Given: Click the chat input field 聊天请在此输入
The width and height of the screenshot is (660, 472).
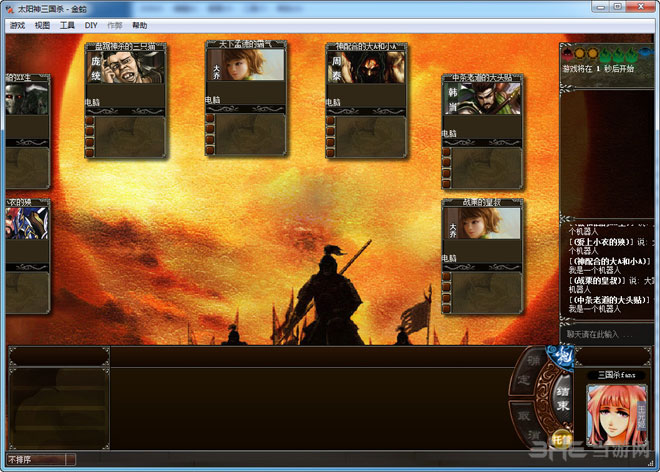Looking at the screenshot, I should click(606, 334).
